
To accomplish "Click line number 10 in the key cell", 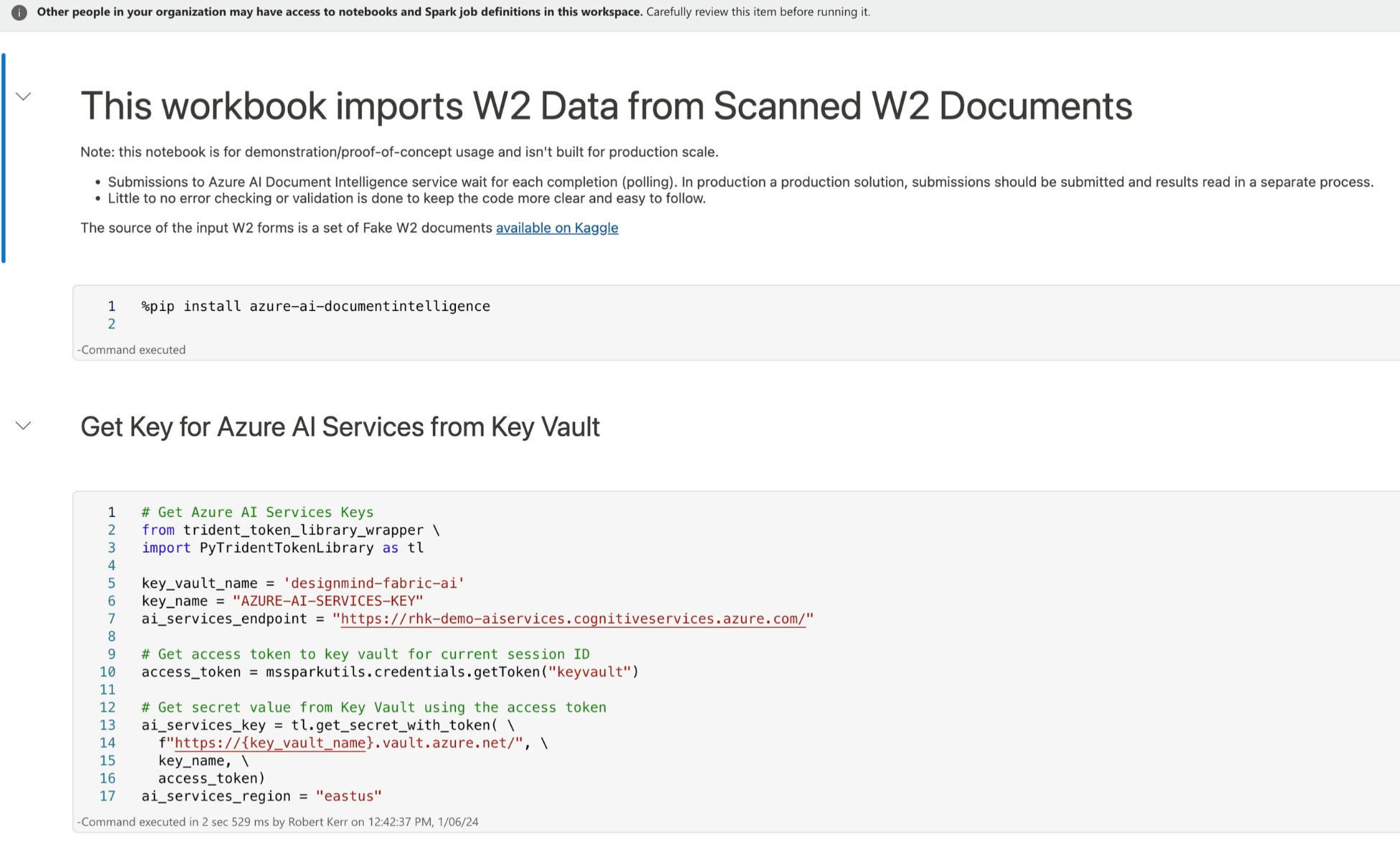I will click(107, 672).
